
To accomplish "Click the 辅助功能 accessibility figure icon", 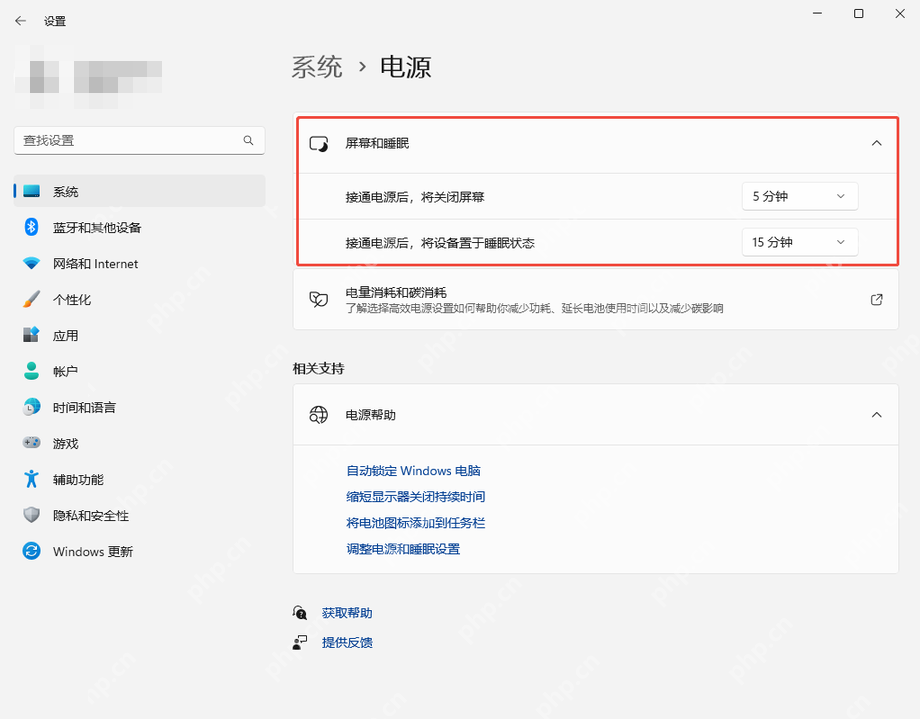I will point(31,479).
